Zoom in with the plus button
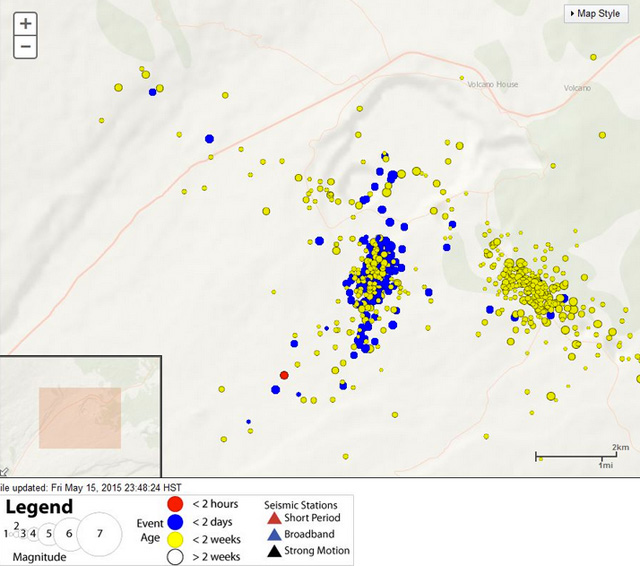640x566 pixels. 26,24
